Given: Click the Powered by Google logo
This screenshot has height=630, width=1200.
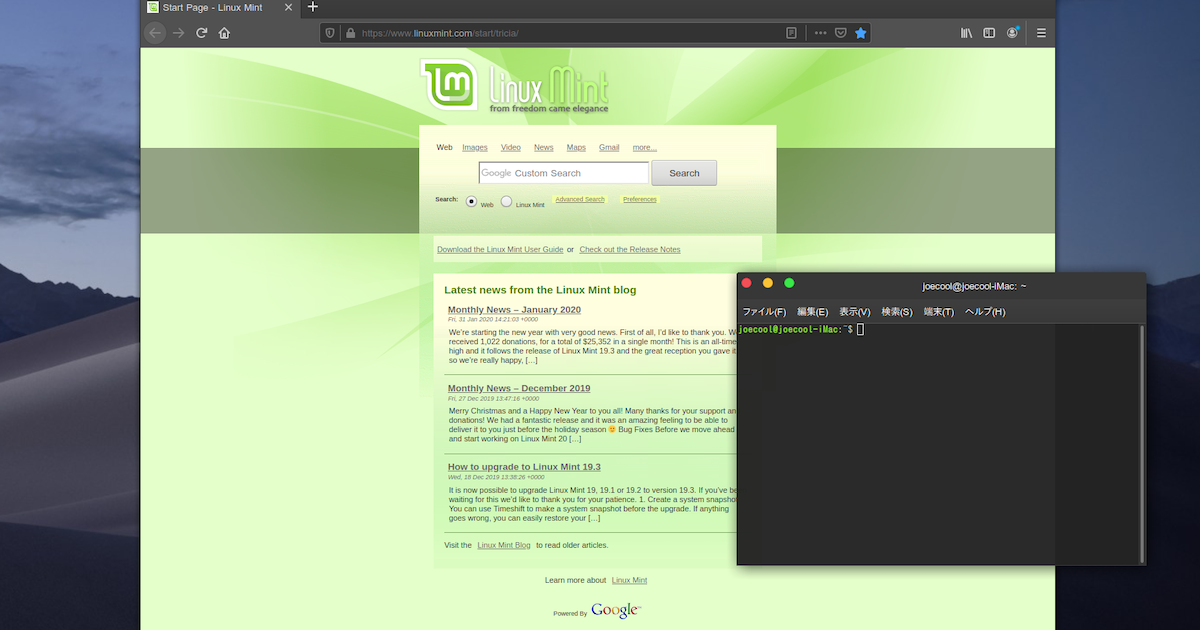Looking at the screenshot, I should pos(616,610).
